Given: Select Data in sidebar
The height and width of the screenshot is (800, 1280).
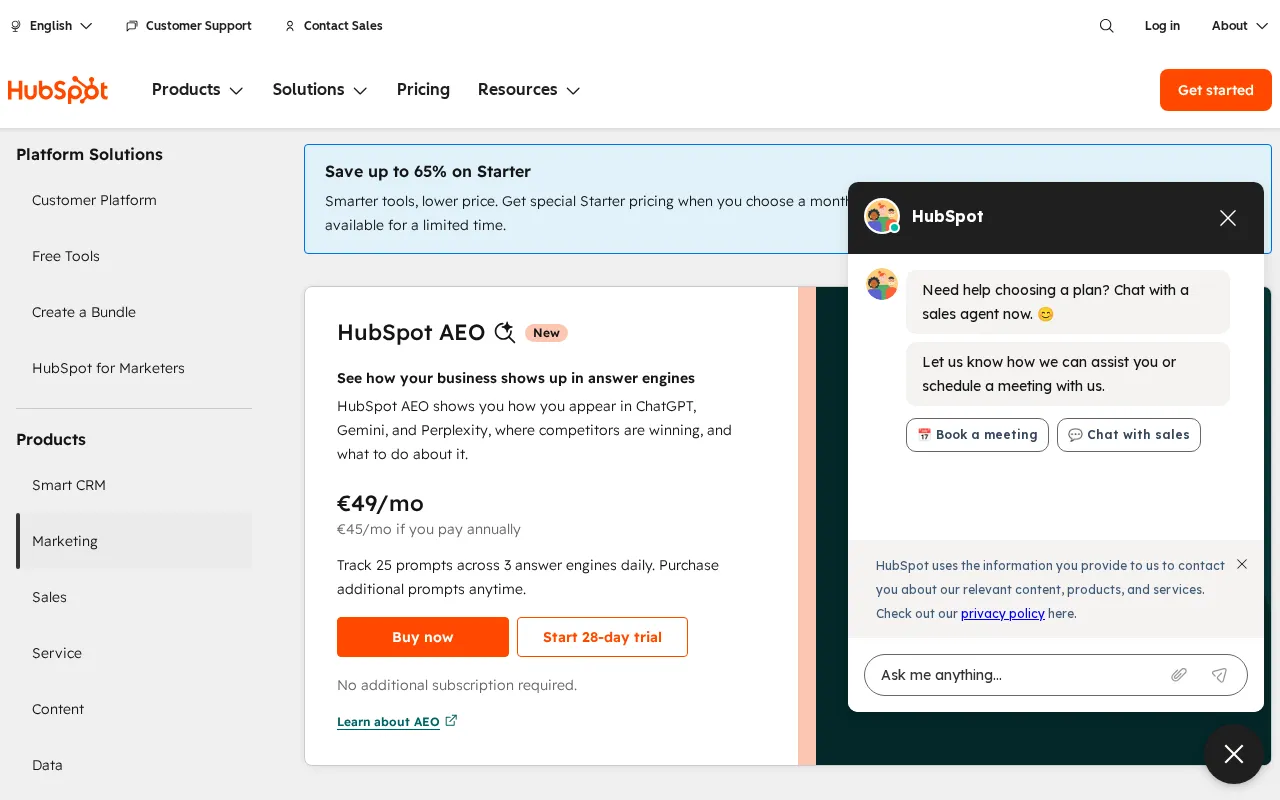Looking at the screenshot, I should (x=134, y=765).
